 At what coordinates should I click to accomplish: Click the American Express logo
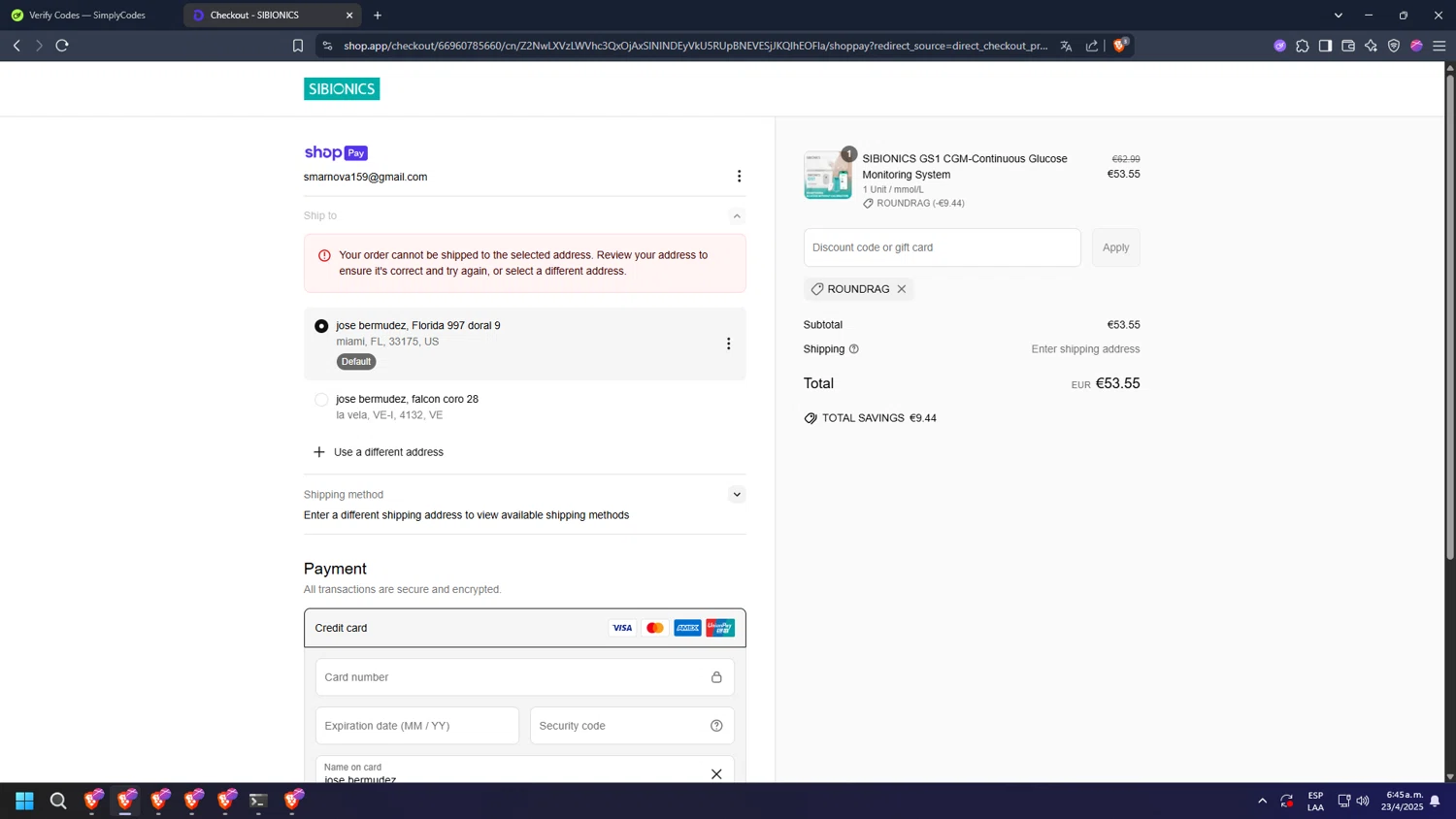coord(687,628)
